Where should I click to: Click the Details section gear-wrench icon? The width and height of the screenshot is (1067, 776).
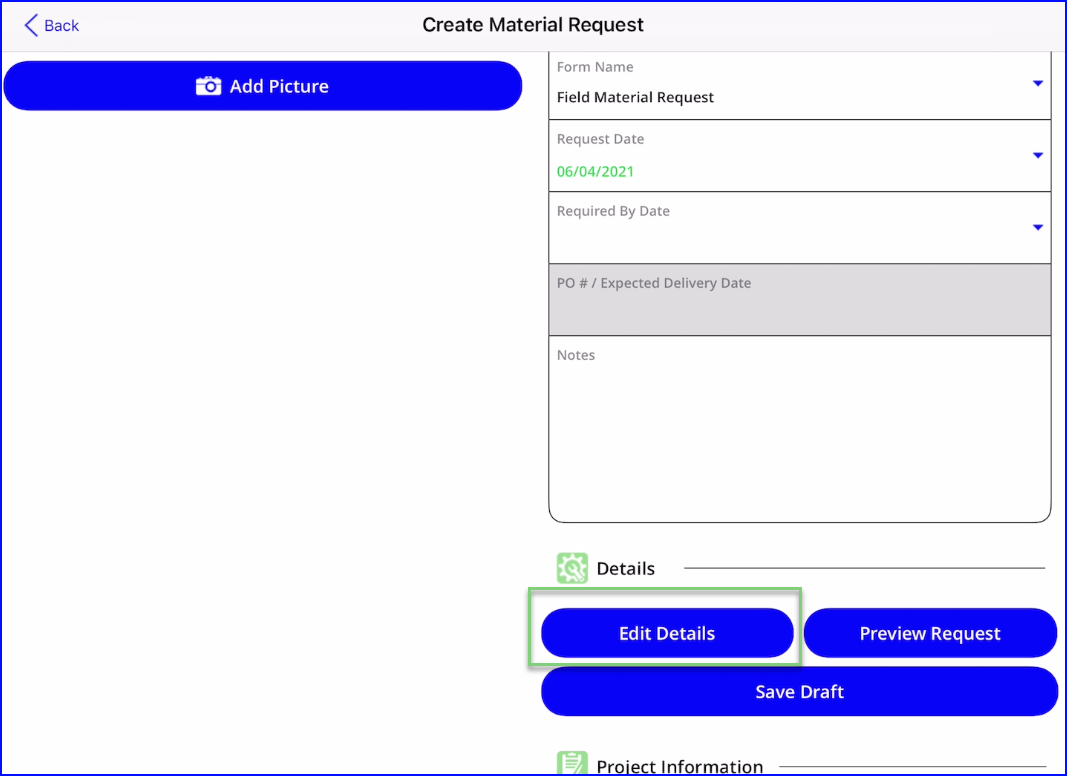572,568
